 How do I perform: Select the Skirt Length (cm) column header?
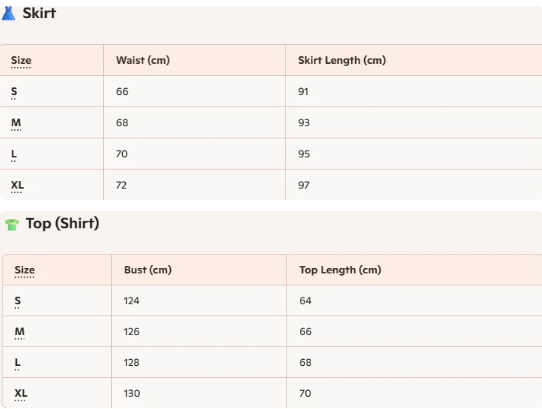coord(342,60)
